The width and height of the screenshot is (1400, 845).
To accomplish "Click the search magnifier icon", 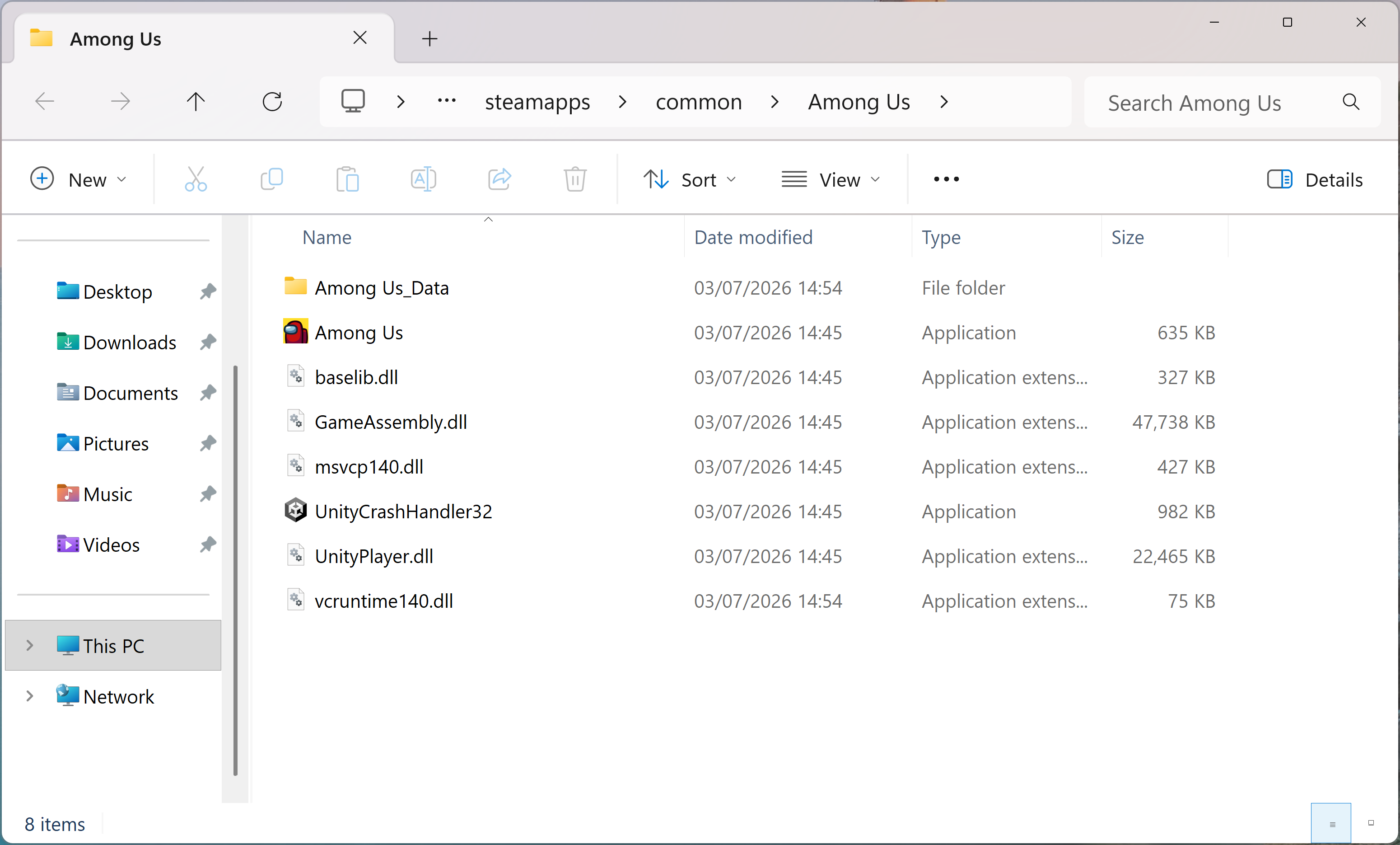I will coord(1351,102).
